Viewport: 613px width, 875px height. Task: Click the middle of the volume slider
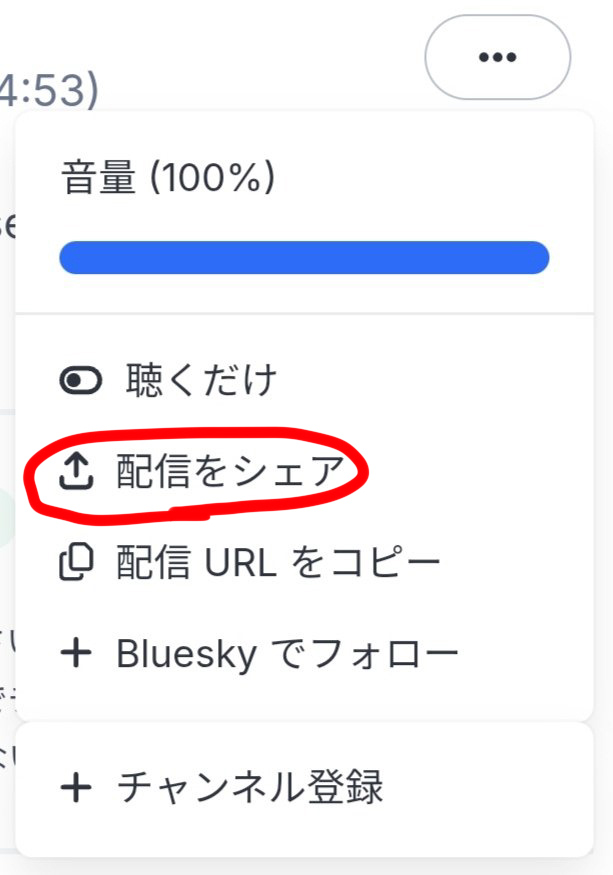[x=304, y=258]
